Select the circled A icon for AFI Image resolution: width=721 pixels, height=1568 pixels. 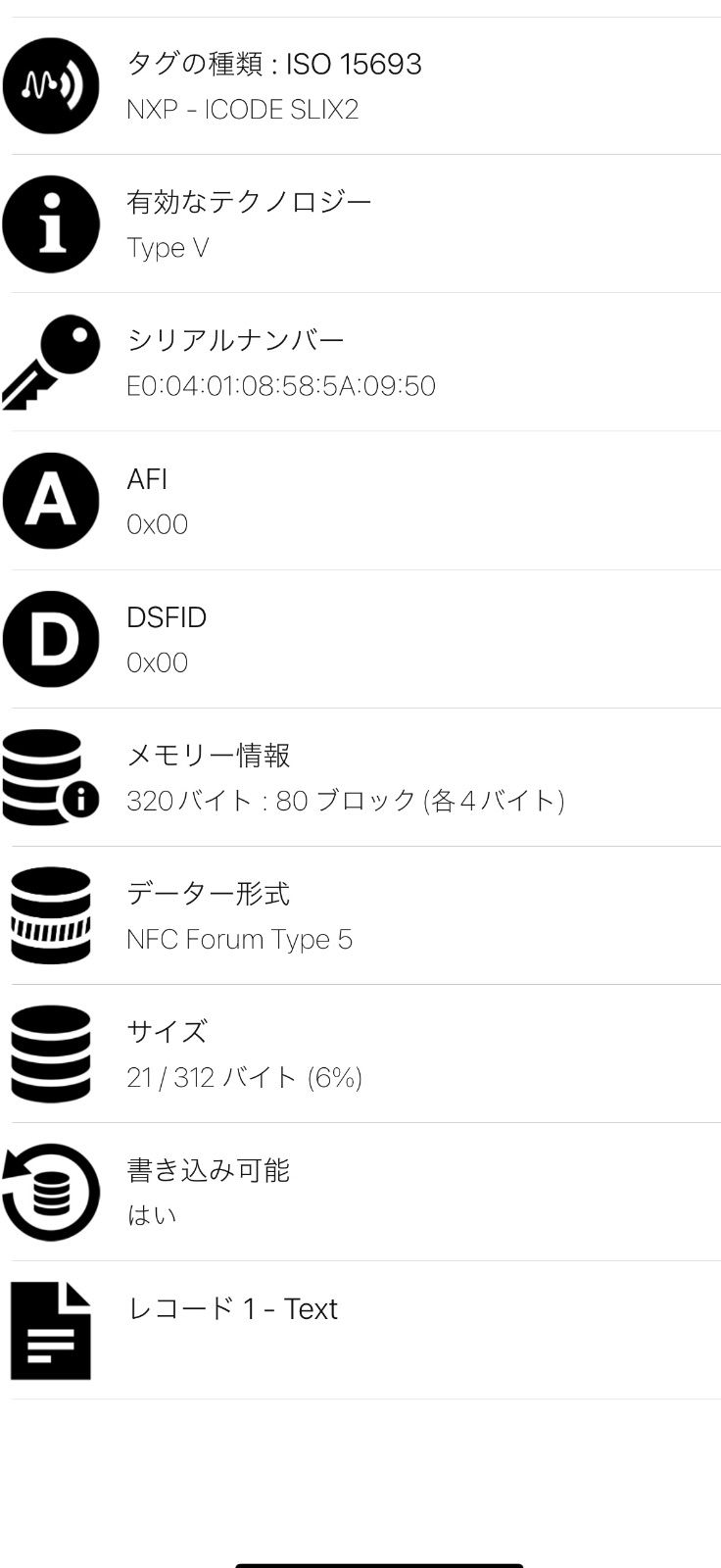click(51, 501)
